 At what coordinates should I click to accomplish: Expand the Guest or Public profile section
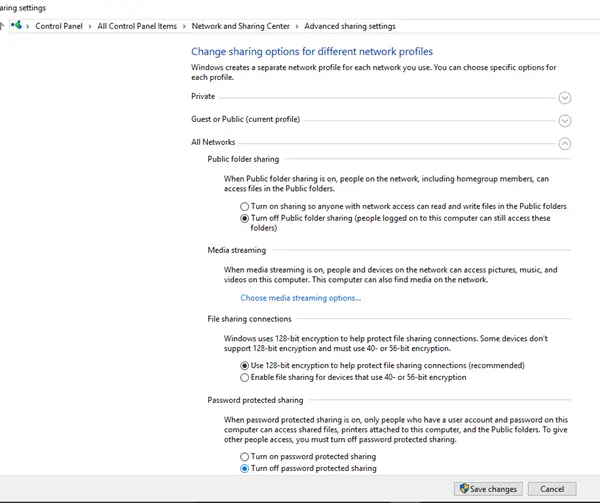tap(564, 121)
